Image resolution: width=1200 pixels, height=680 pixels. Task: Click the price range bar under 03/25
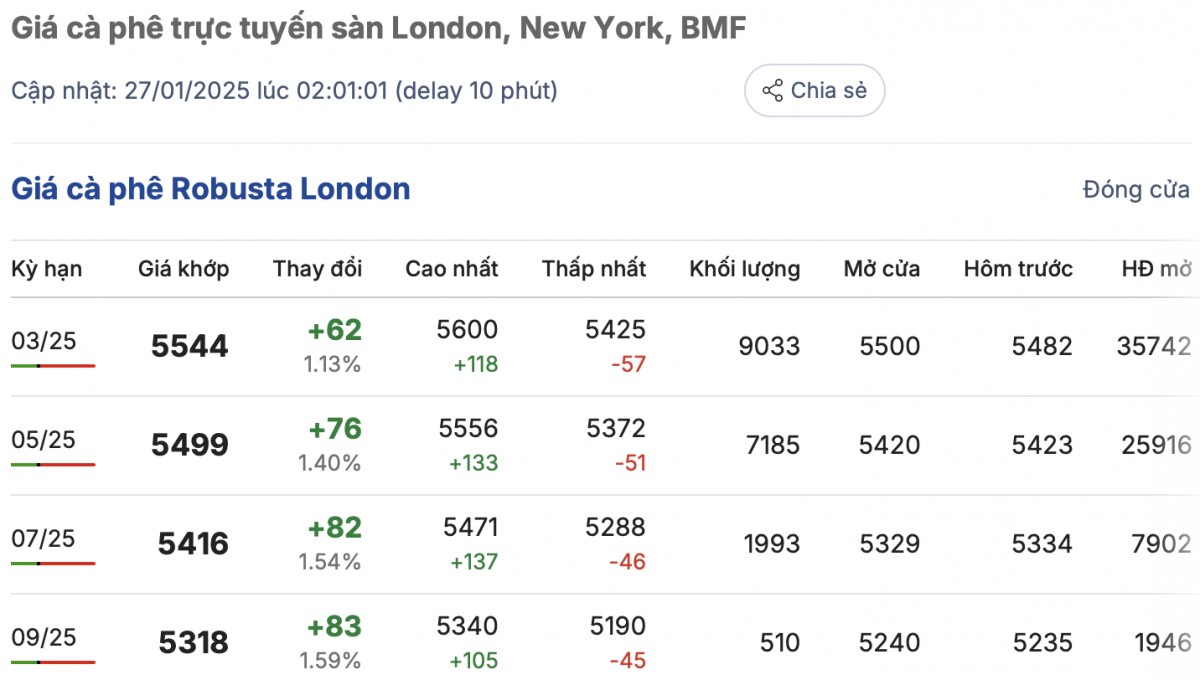pos(53,366)
